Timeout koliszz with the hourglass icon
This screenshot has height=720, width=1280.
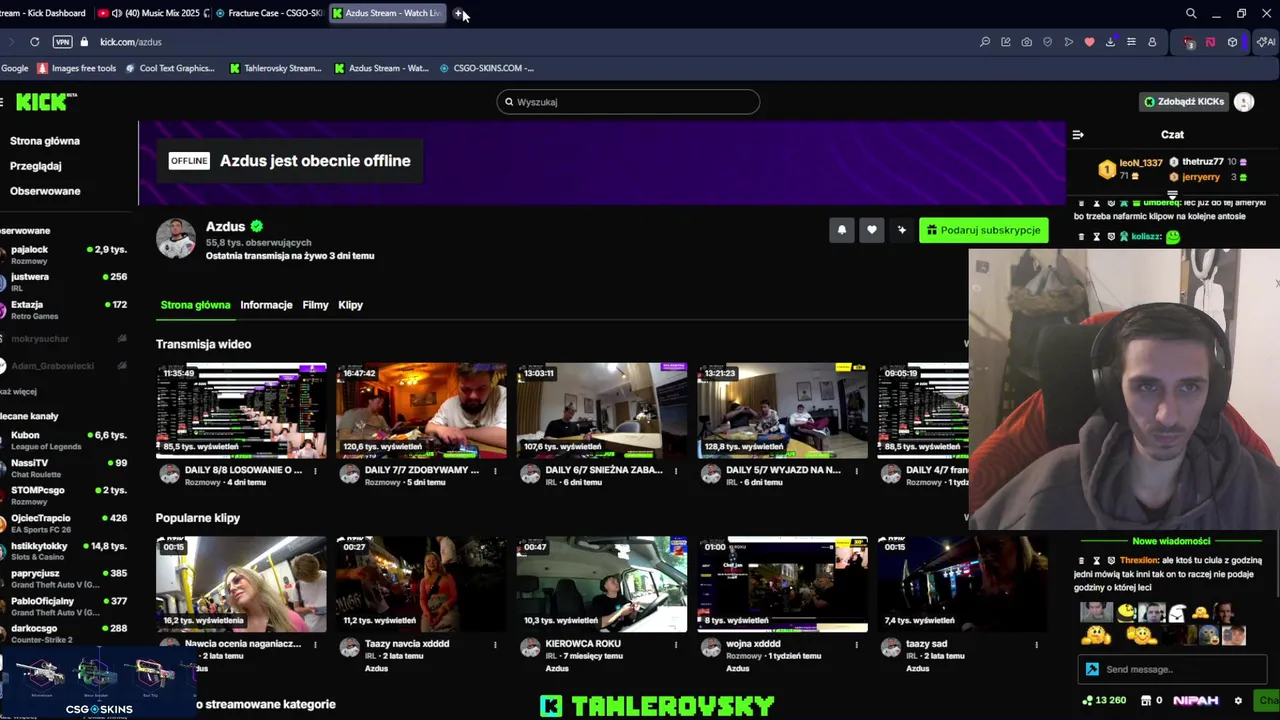pos(1096,237)
